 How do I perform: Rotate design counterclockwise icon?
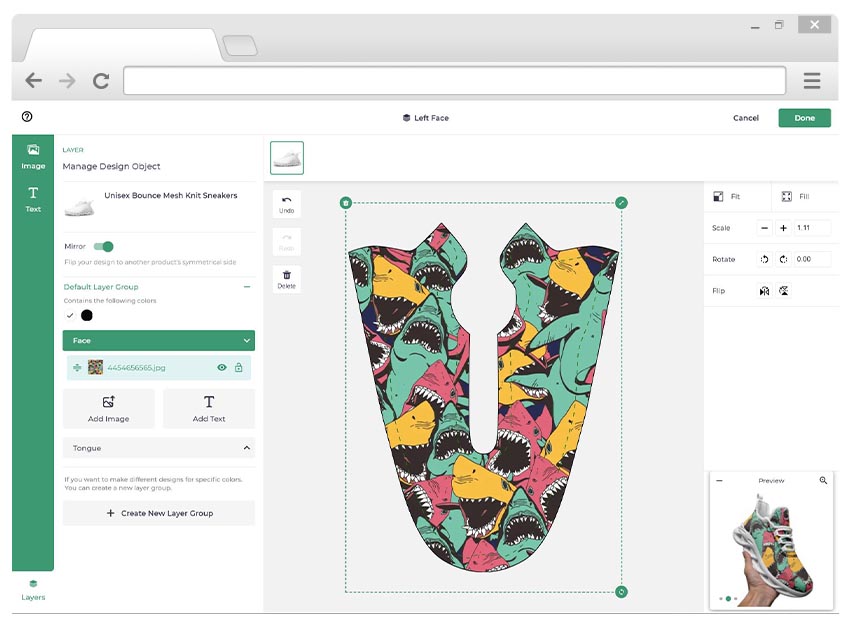point(765,259)
